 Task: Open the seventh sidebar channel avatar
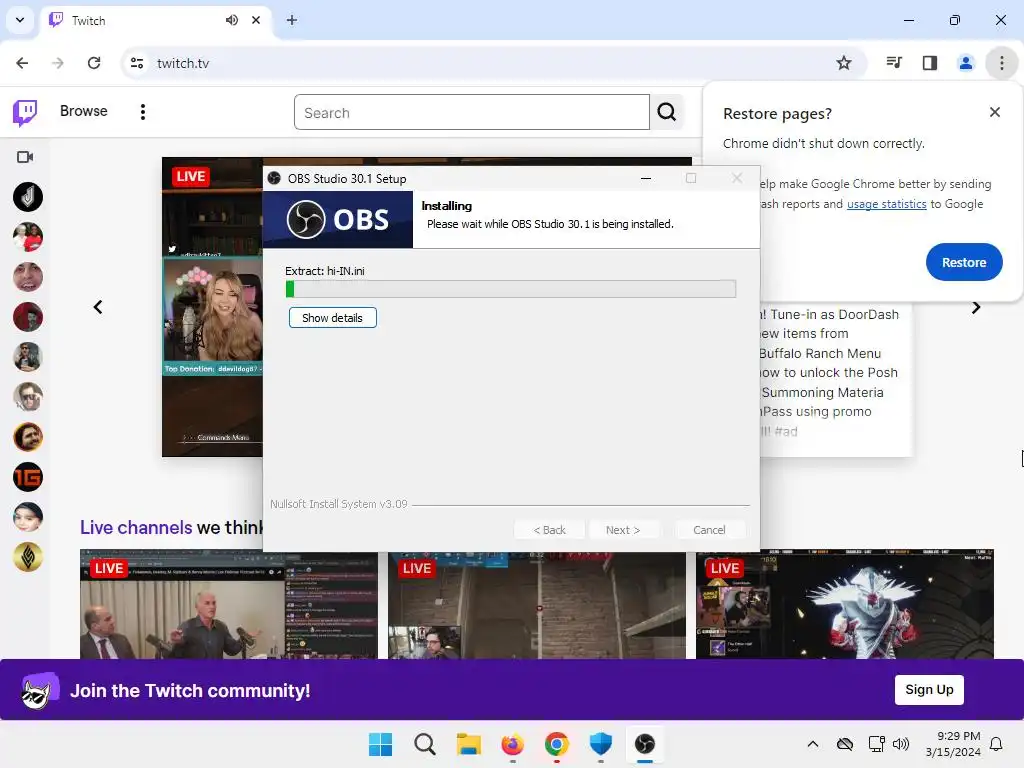(x=28, y=437)
